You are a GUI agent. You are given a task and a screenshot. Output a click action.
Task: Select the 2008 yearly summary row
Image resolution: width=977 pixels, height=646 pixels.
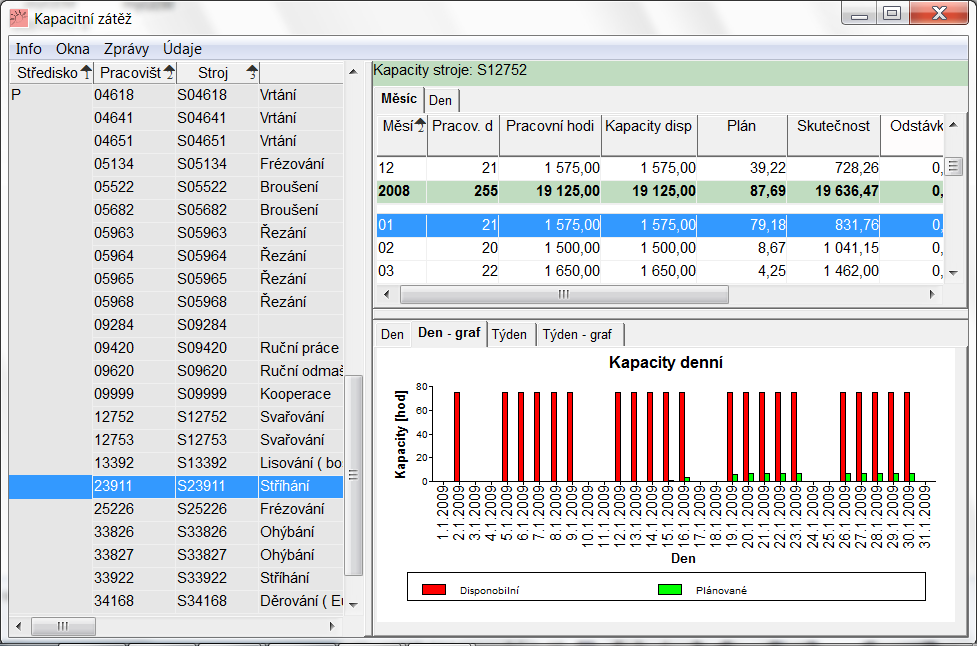660,191
